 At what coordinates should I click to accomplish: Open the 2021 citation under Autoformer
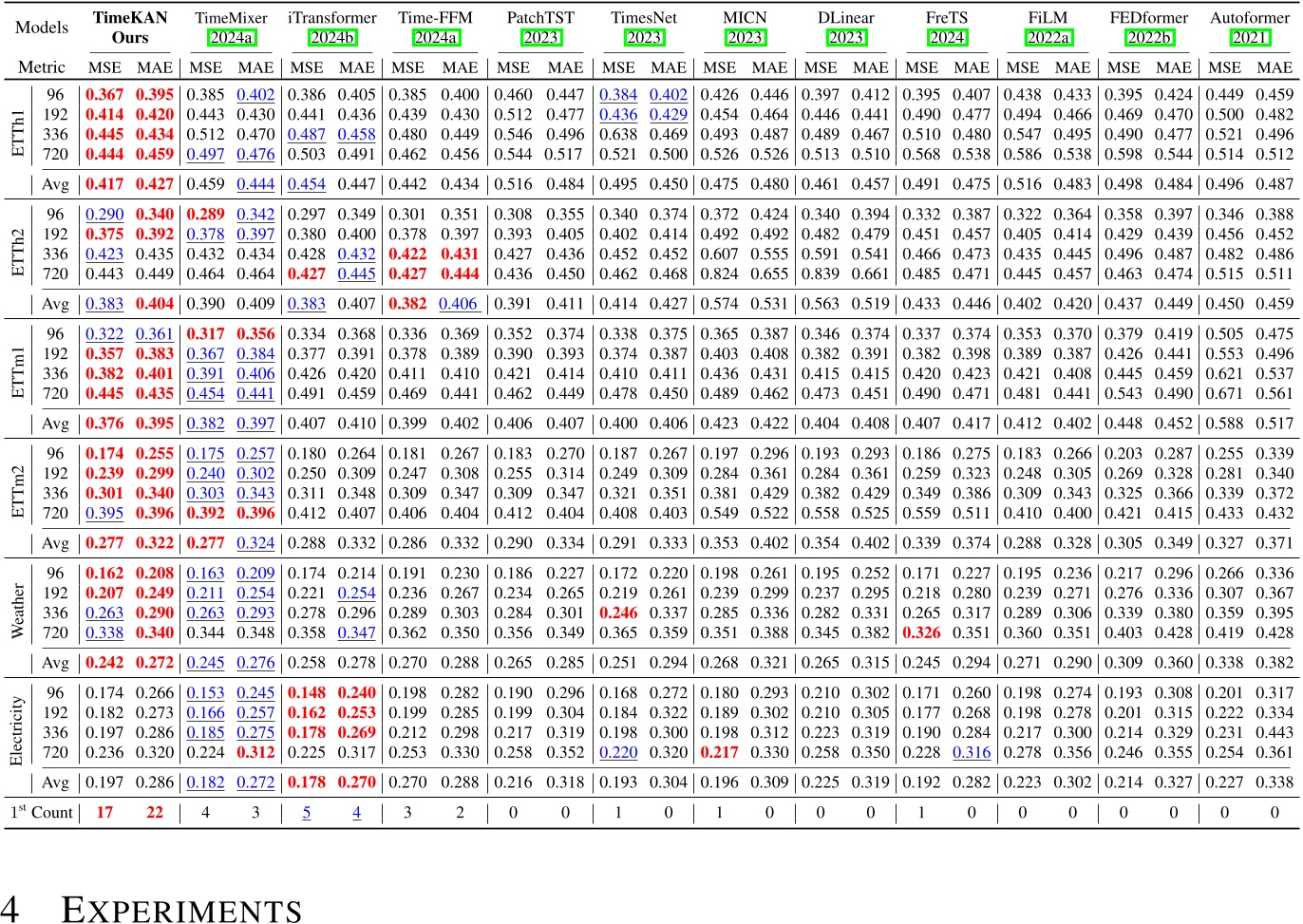point(1249,38)
